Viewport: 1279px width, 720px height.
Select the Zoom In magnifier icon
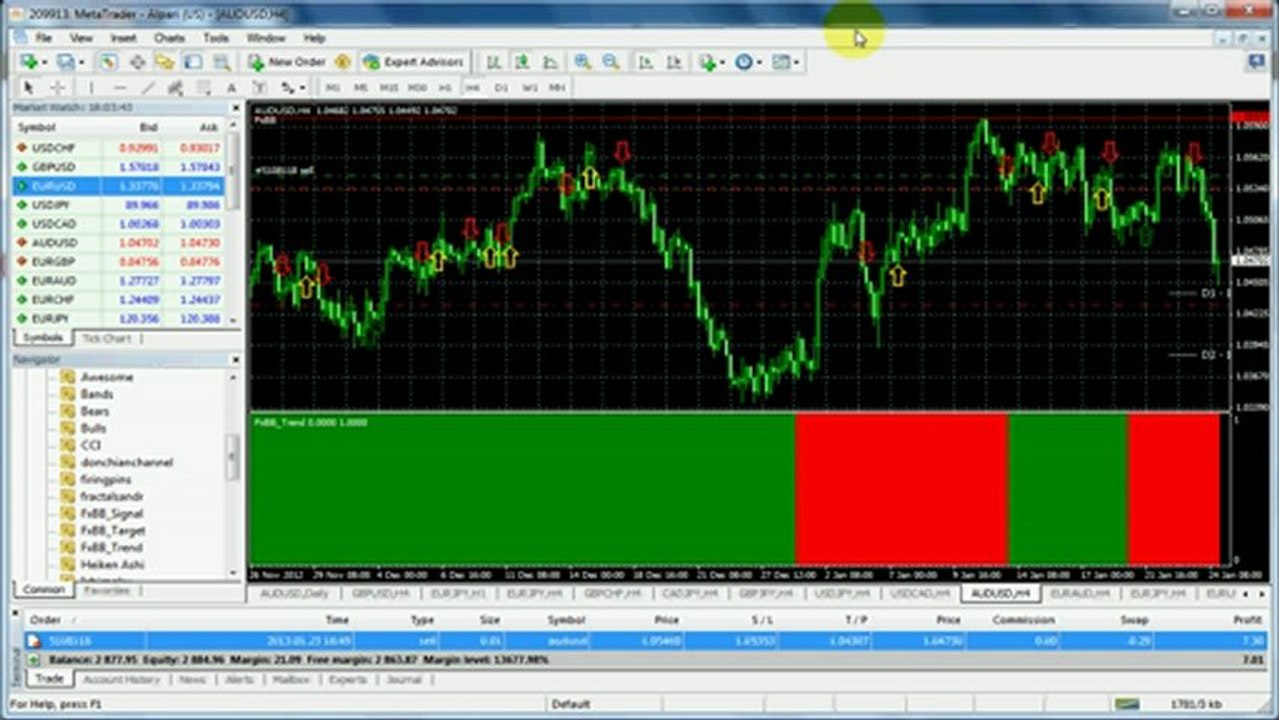(582, 62)
